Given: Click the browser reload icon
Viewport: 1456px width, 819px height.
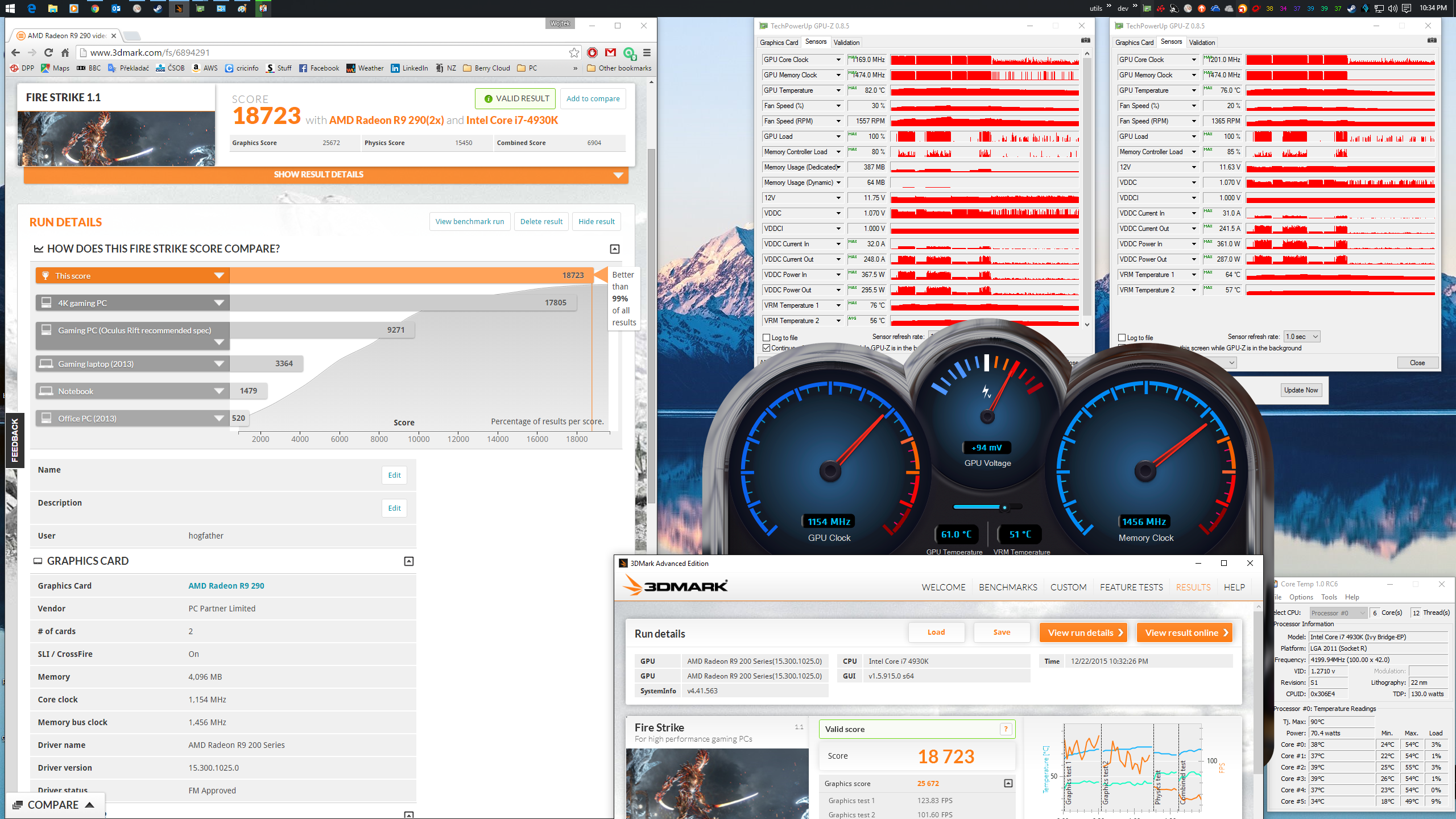Looking at the screenshot, I should coord(48,52).
